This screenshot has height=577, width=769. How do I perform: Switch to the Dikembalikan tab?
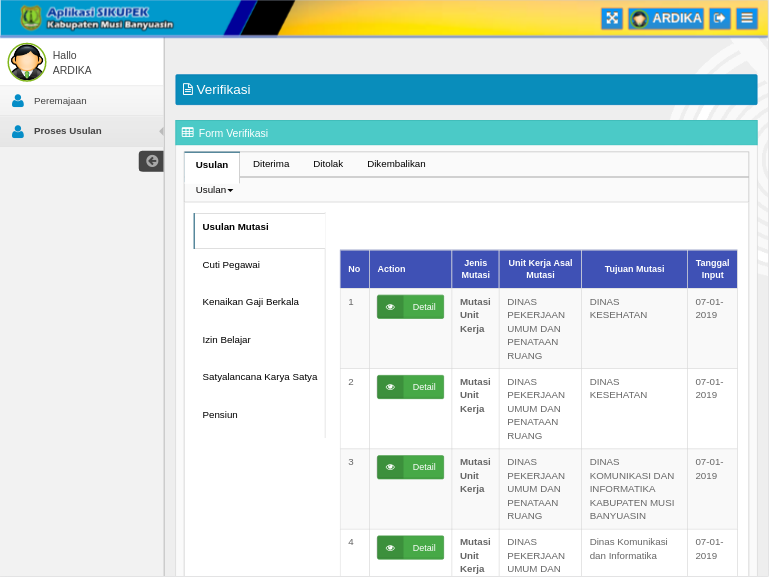[396, 164]
